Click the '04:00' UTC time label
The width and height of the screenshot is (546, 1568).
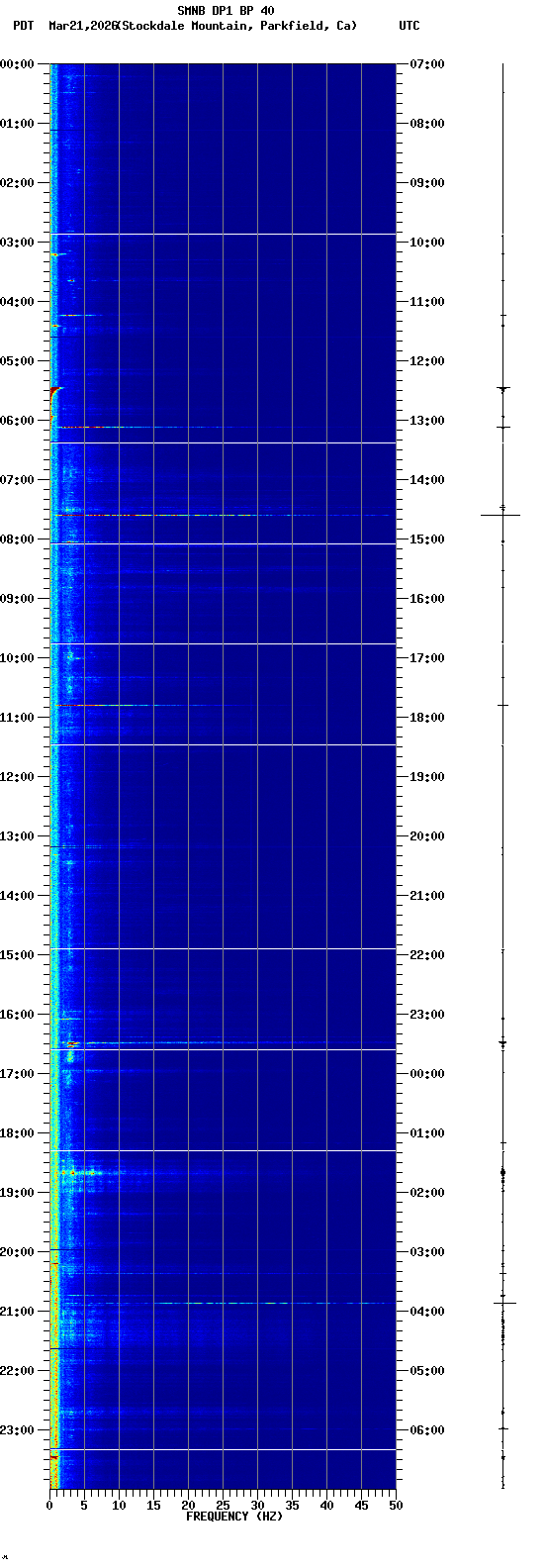pos(427,1312)
